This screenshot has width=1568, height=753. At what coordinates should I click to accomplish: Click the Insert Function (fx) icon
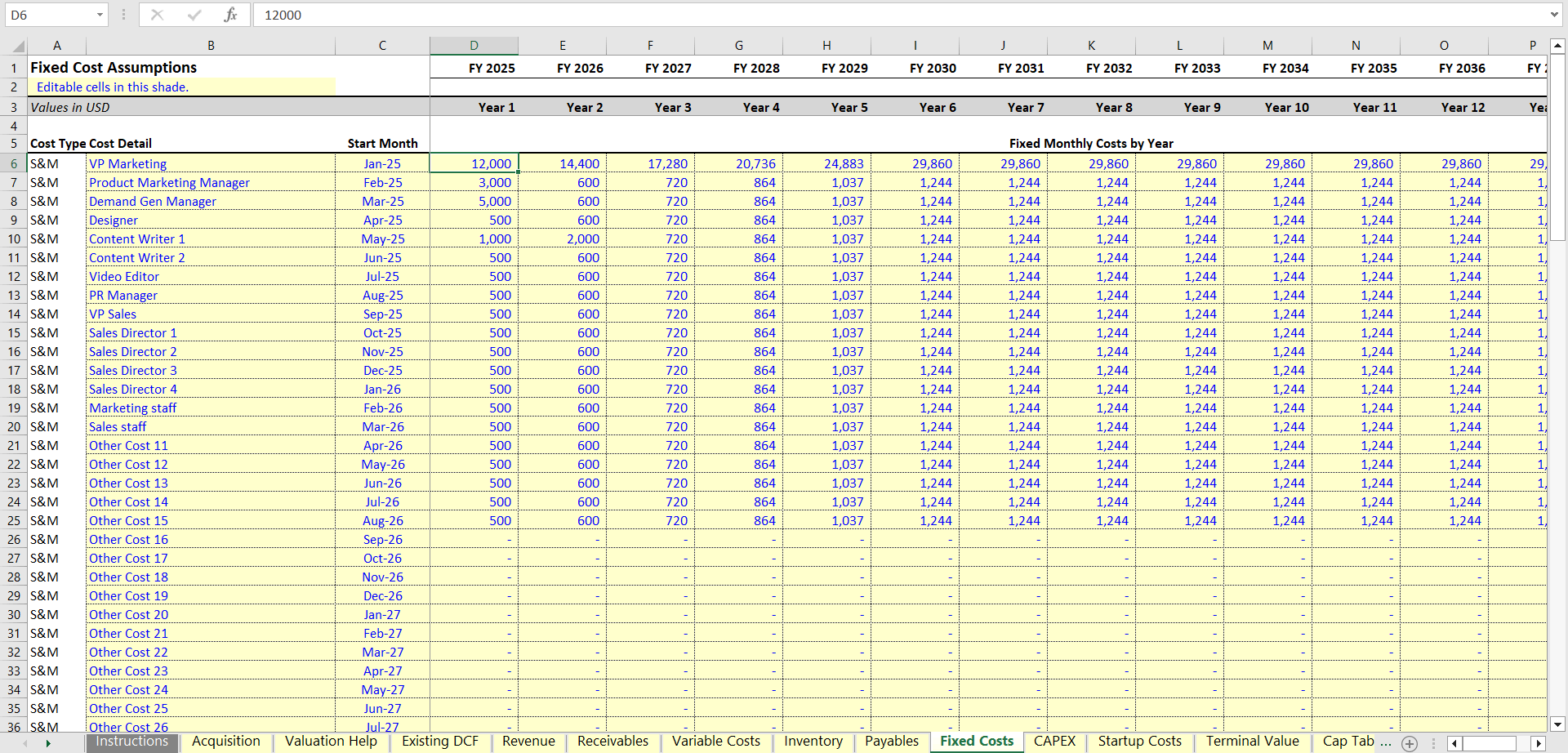[x=231, y=14]
